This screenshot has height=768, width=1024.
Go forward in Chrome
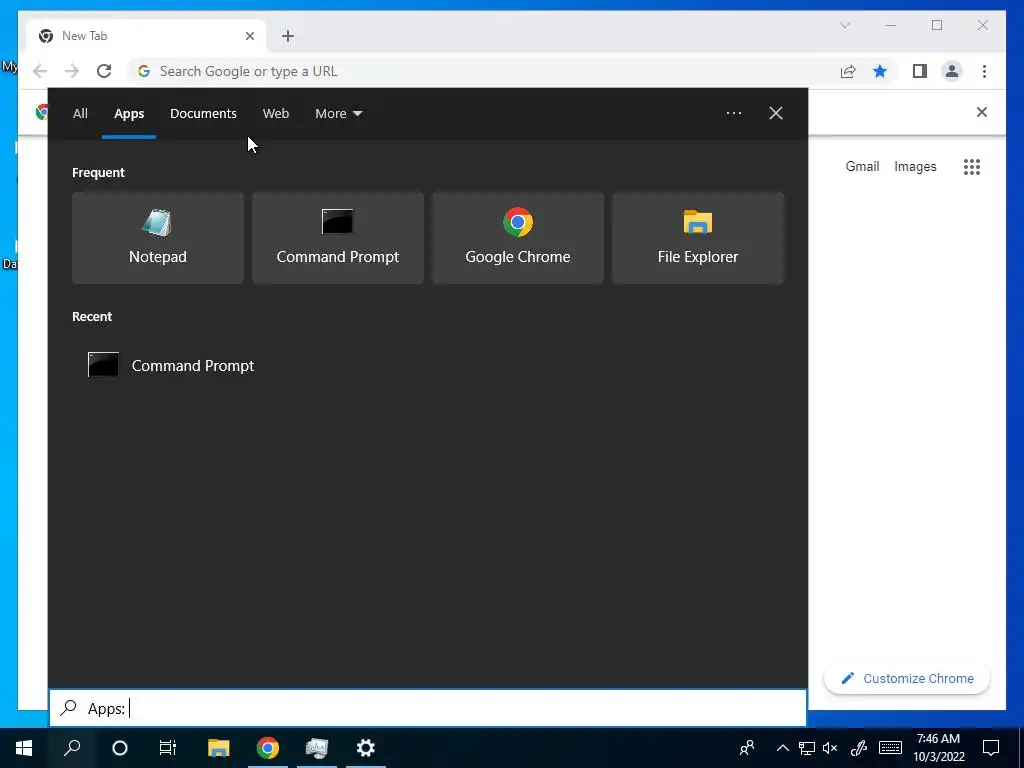(x=72, y=71)
